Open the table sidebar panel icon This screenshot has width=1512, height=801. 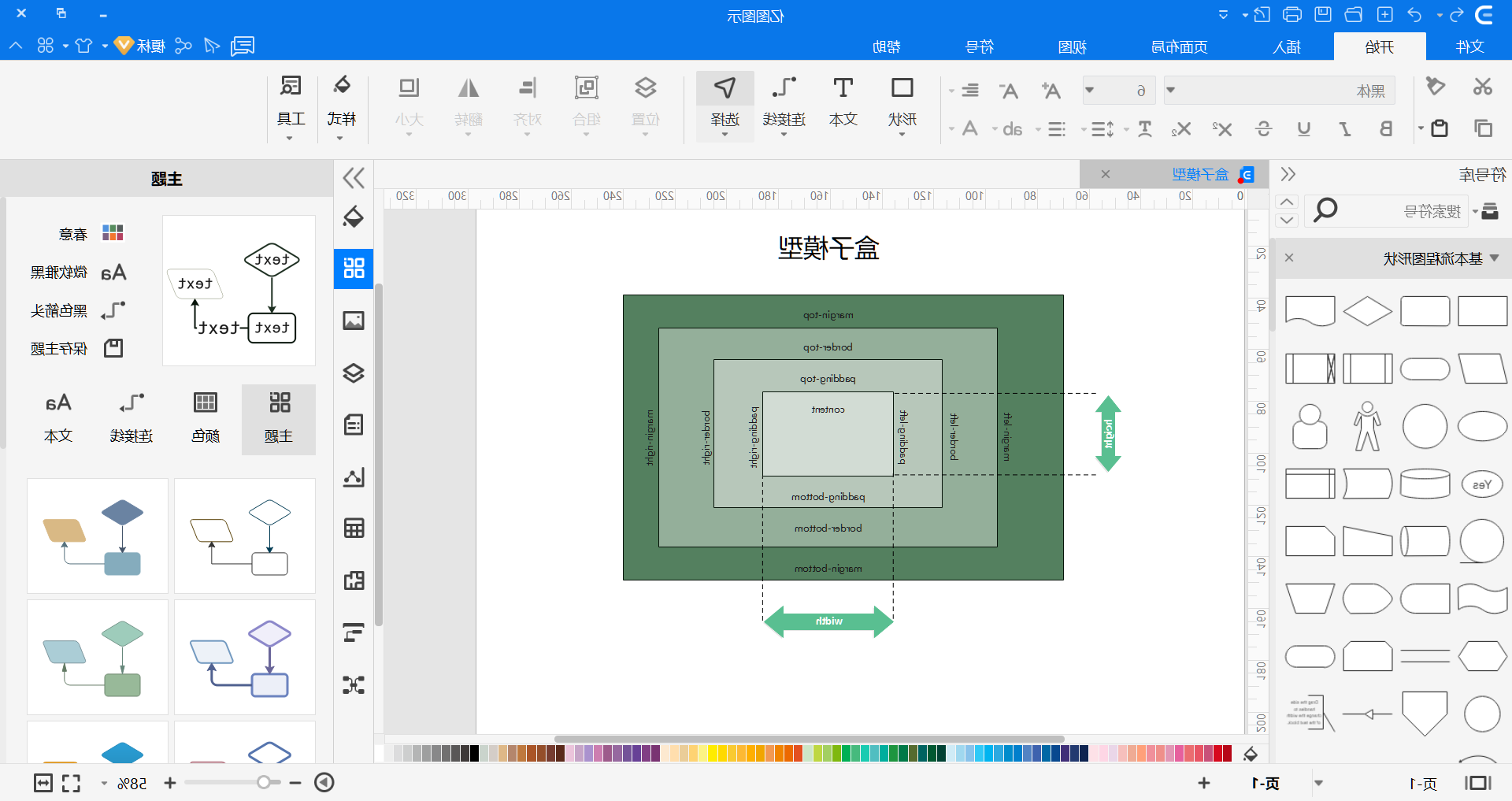click(x=354, y=528)
